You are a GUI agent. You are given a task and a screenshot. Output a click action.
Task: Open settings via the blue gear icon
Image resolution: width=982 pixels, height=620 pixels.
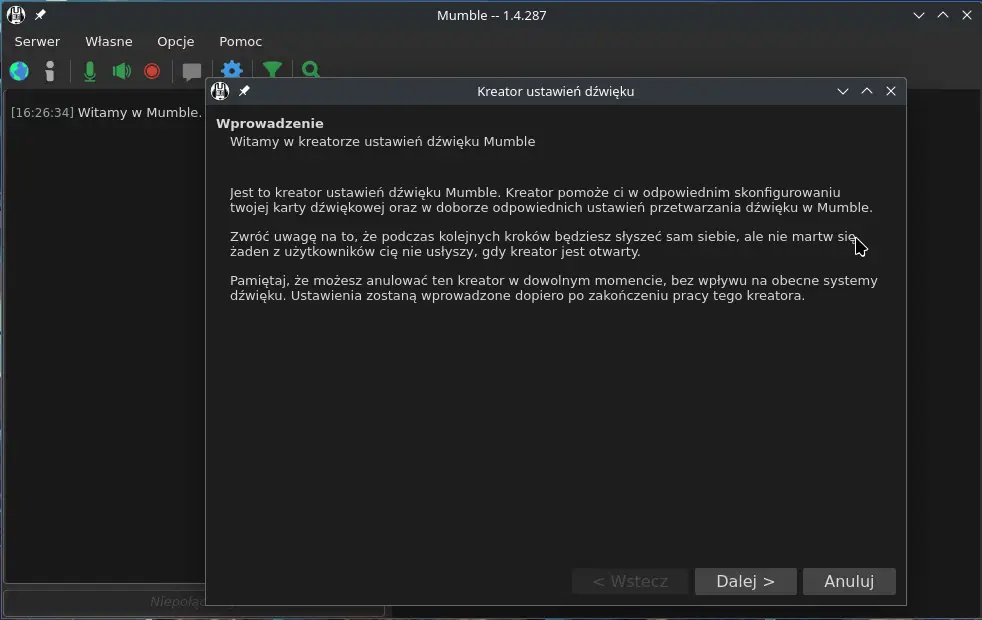click(x=232, y=69)
